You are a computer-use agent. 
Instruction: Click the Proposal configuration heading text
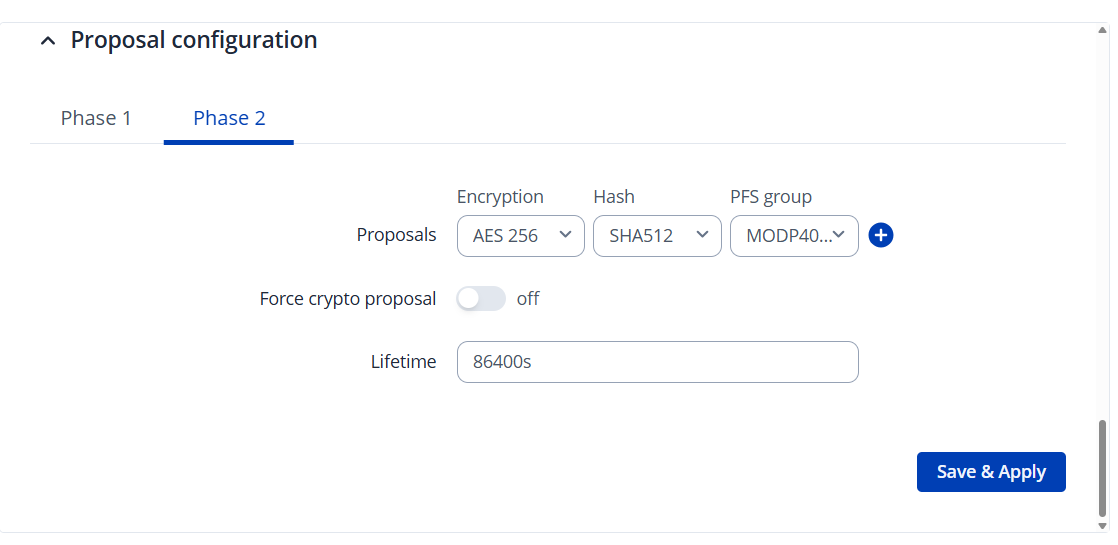(194, 40)
